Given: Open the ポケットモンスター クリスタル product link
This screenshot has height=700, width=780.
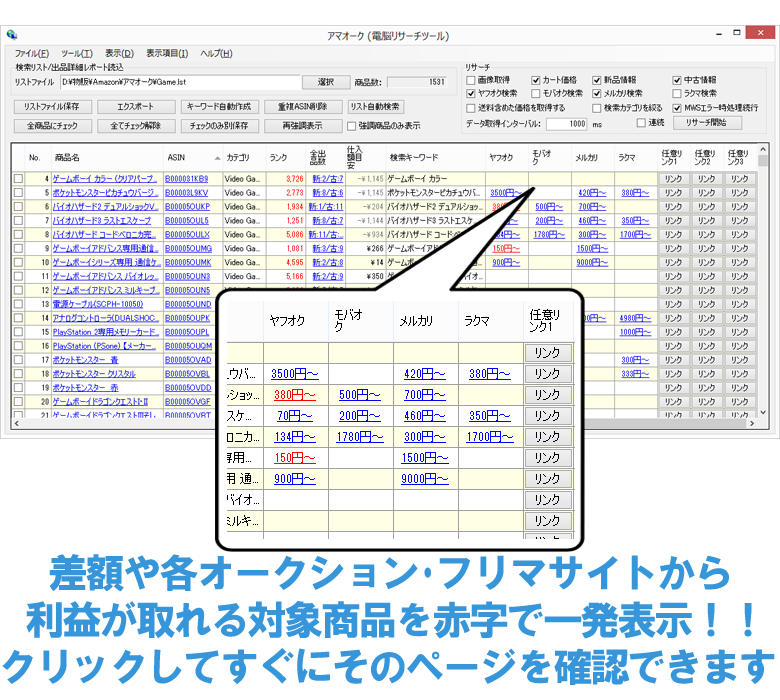Looking at the screenshot, I should [x=94, y=374].
